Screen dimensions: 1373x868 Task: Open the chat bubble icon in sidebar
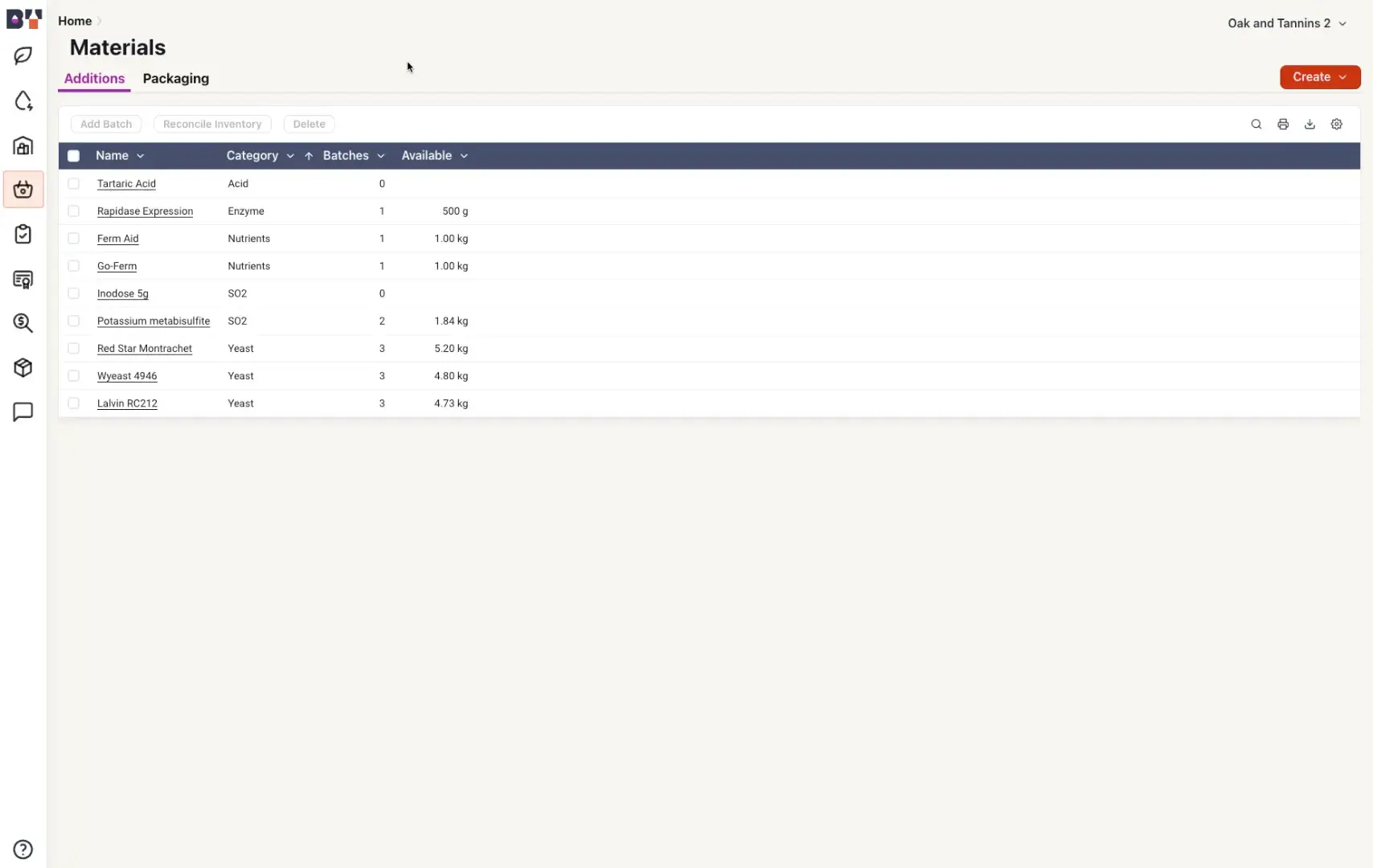click(x=23, y=411)
